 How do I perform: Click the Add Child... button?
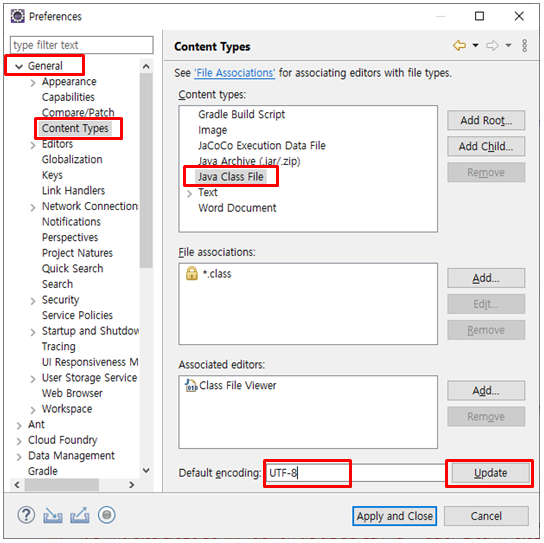[486, 146]
